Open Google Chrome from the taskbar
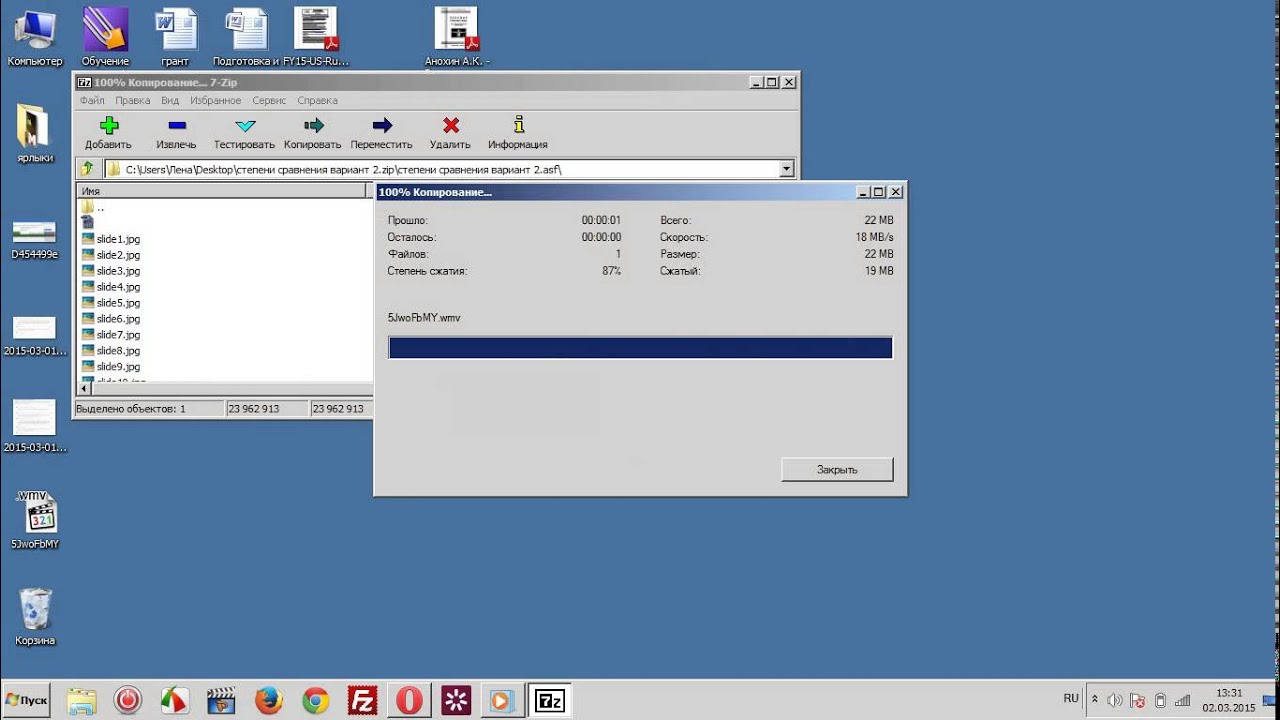1280x720 pixels. [316, 700]
